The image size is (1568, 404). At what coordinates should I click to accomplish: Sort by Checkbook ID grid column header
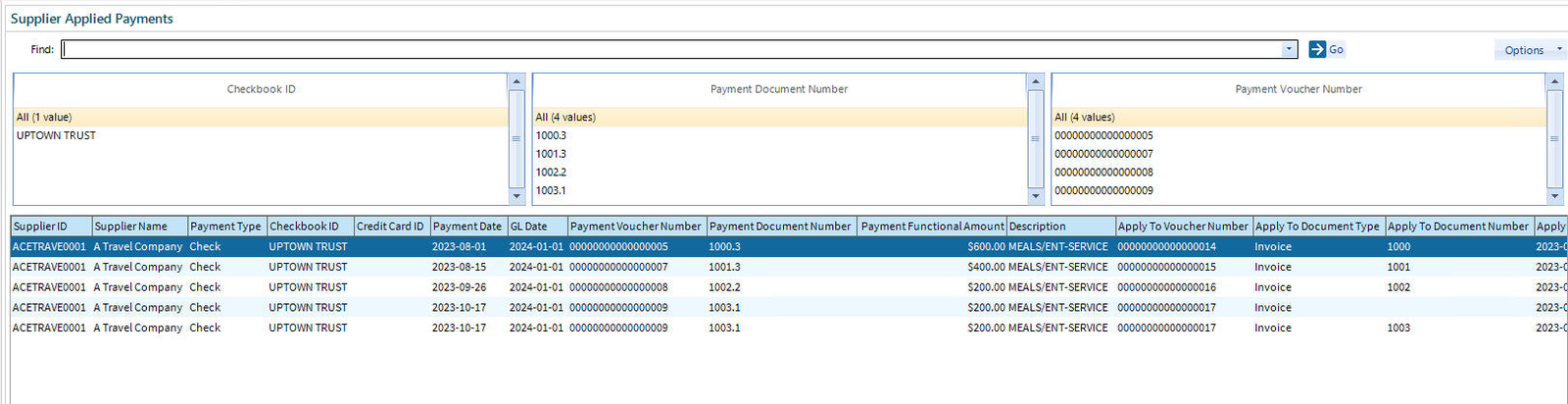pyautogui.click(x=310, y=227)
